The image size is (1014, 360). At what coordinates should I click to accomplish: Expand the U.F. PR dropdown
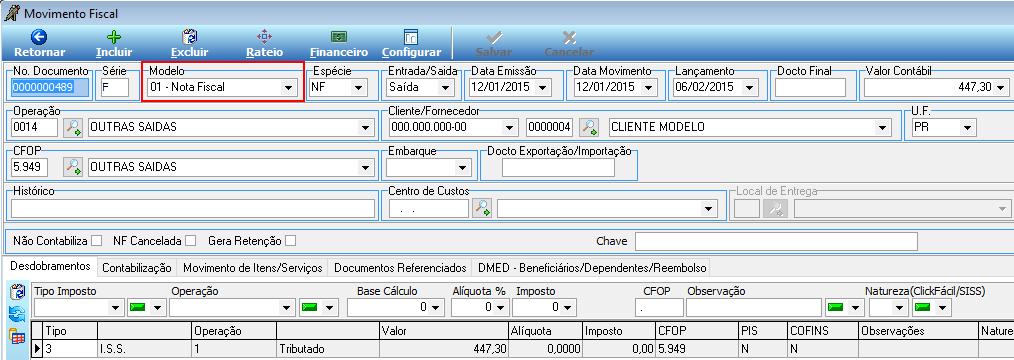[967, 127]
